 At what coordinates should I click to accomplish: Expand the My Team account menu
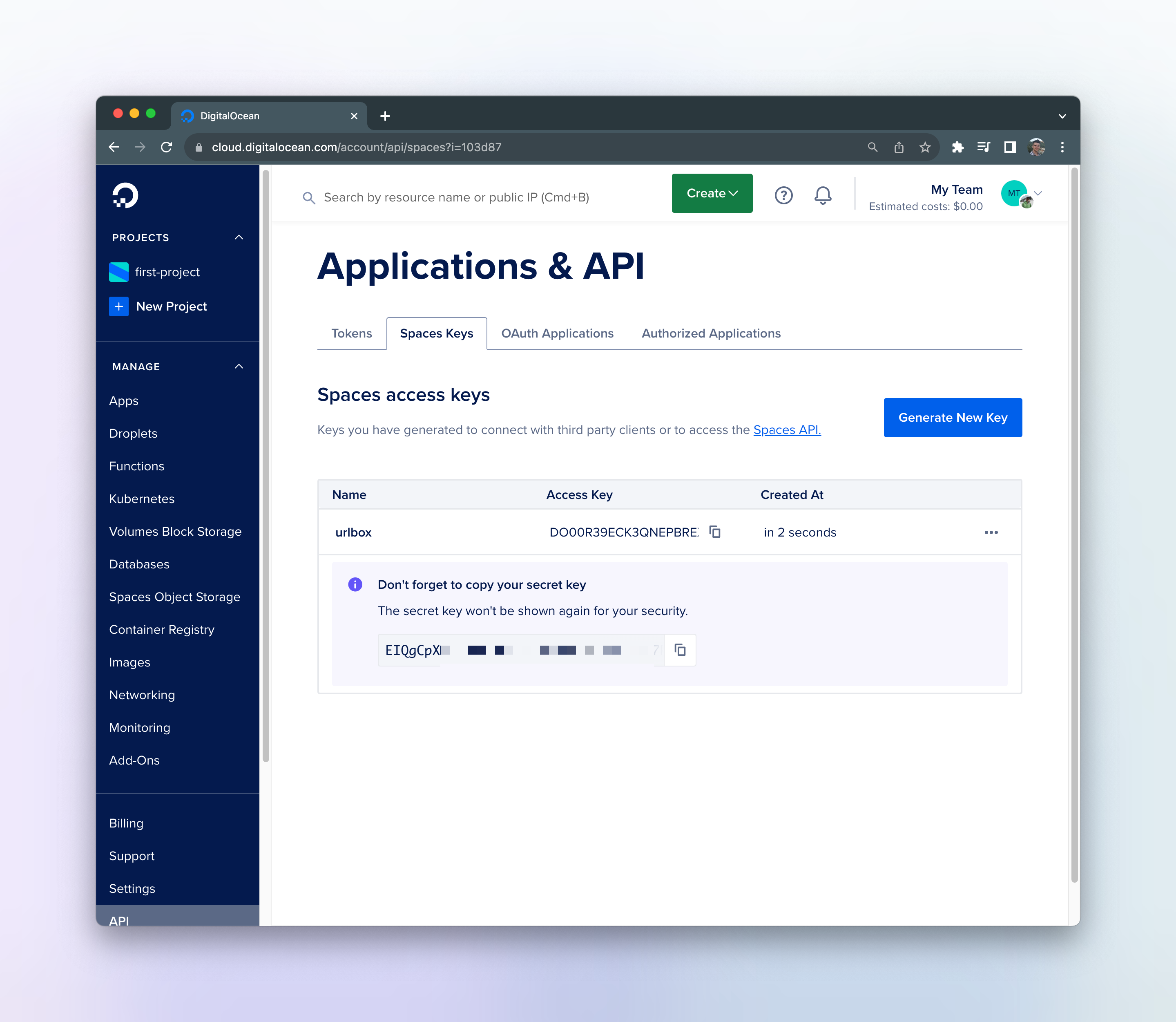tap(1038, 193)
